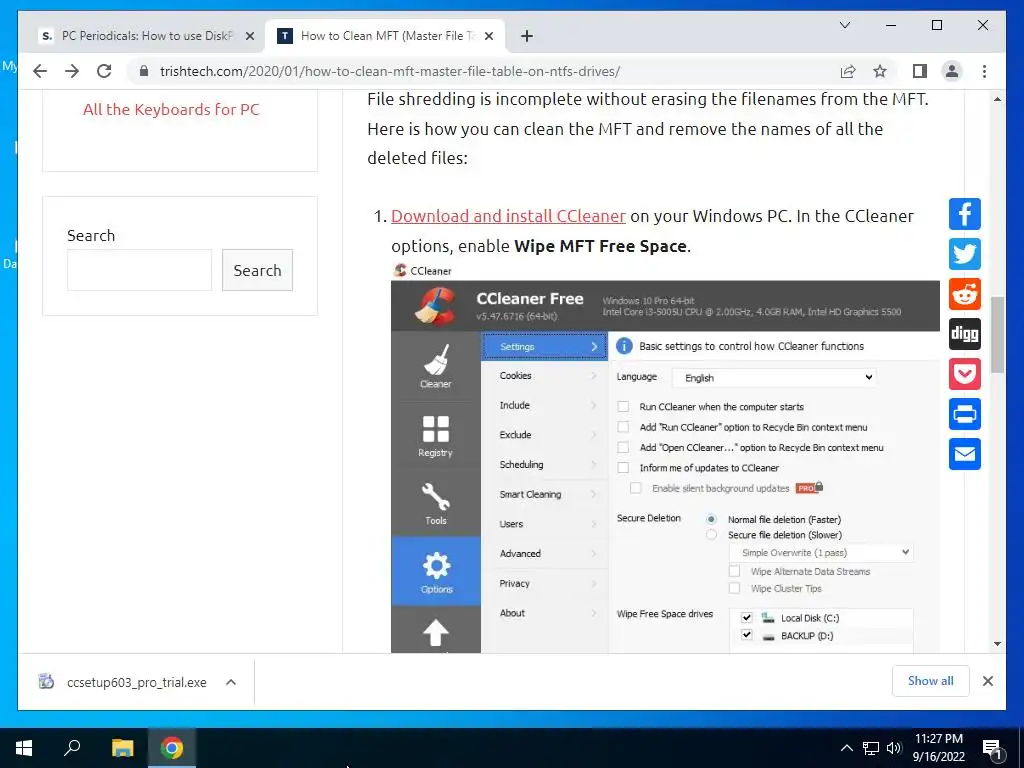Viewport: 1024px width, 768px height.
Task: Open a new Chrome tab
Action: 527,36
